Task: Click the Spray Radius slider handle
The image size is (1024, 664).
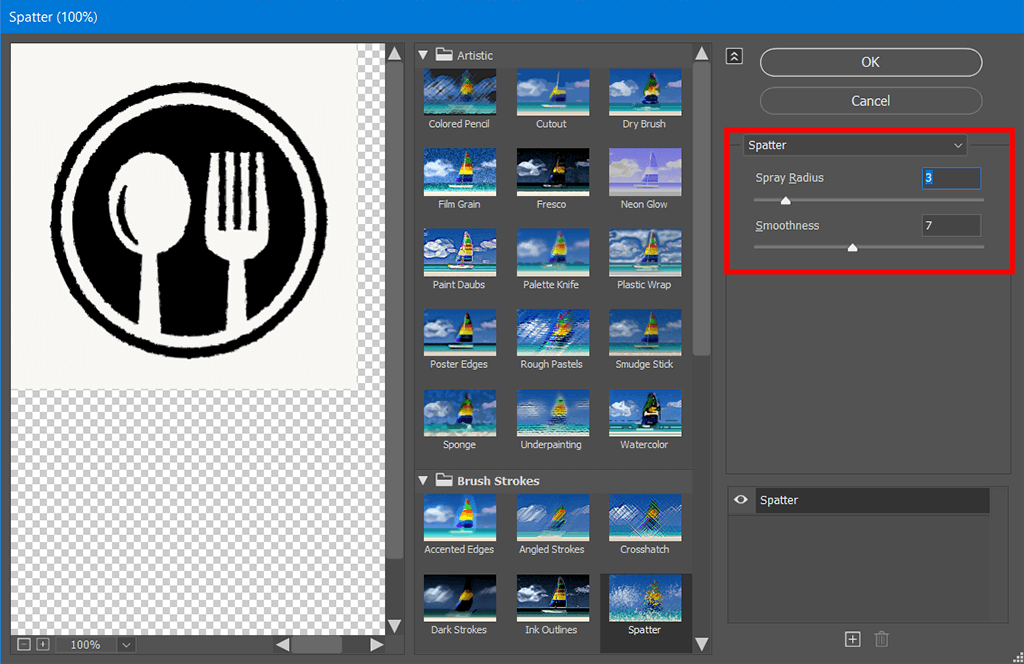Action: point(786,200)
